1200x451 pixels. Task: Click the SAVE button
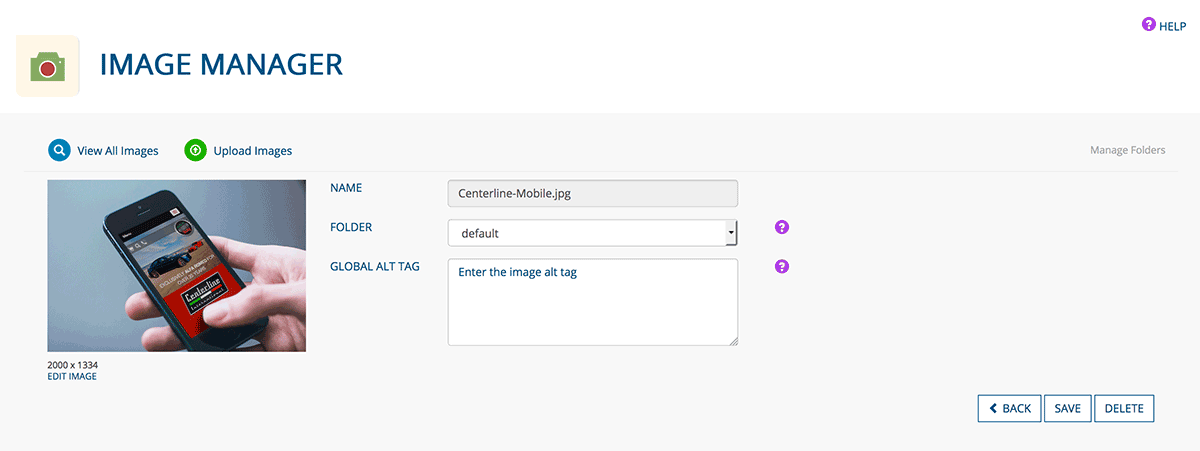1067,409
